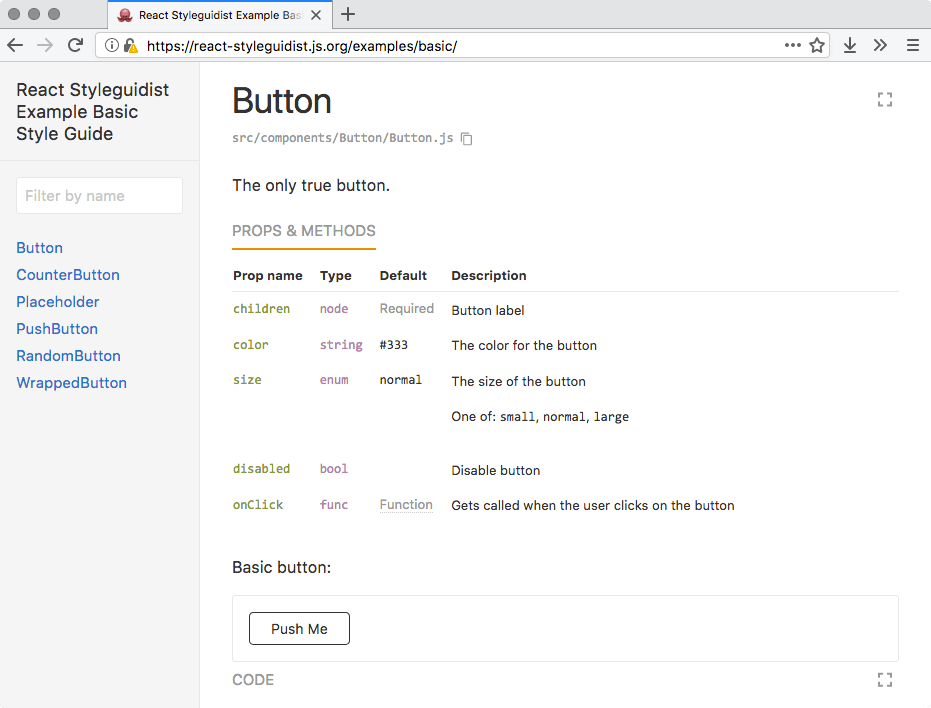Open the Firefox hamburger menu

pos(912,45)
